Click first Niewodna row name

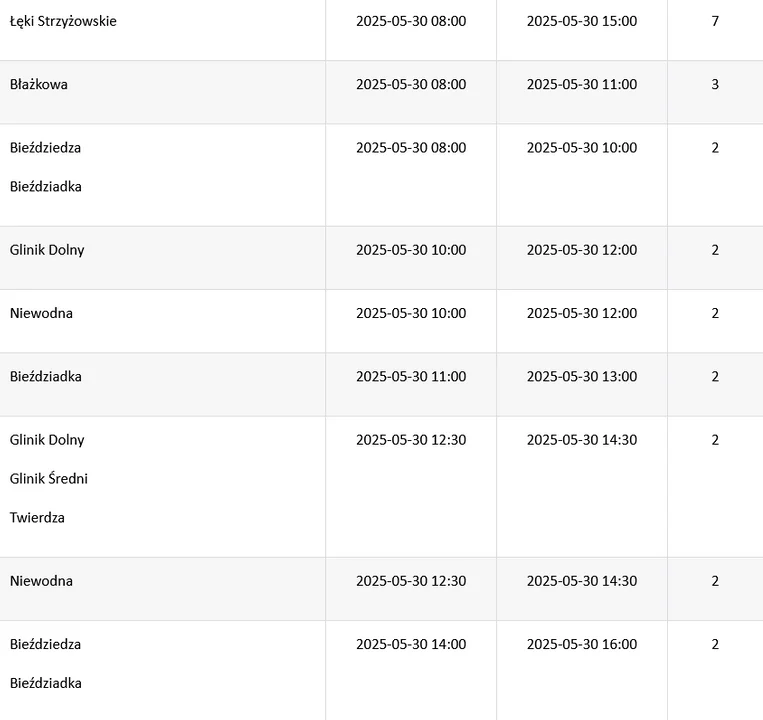pos(41,314)
